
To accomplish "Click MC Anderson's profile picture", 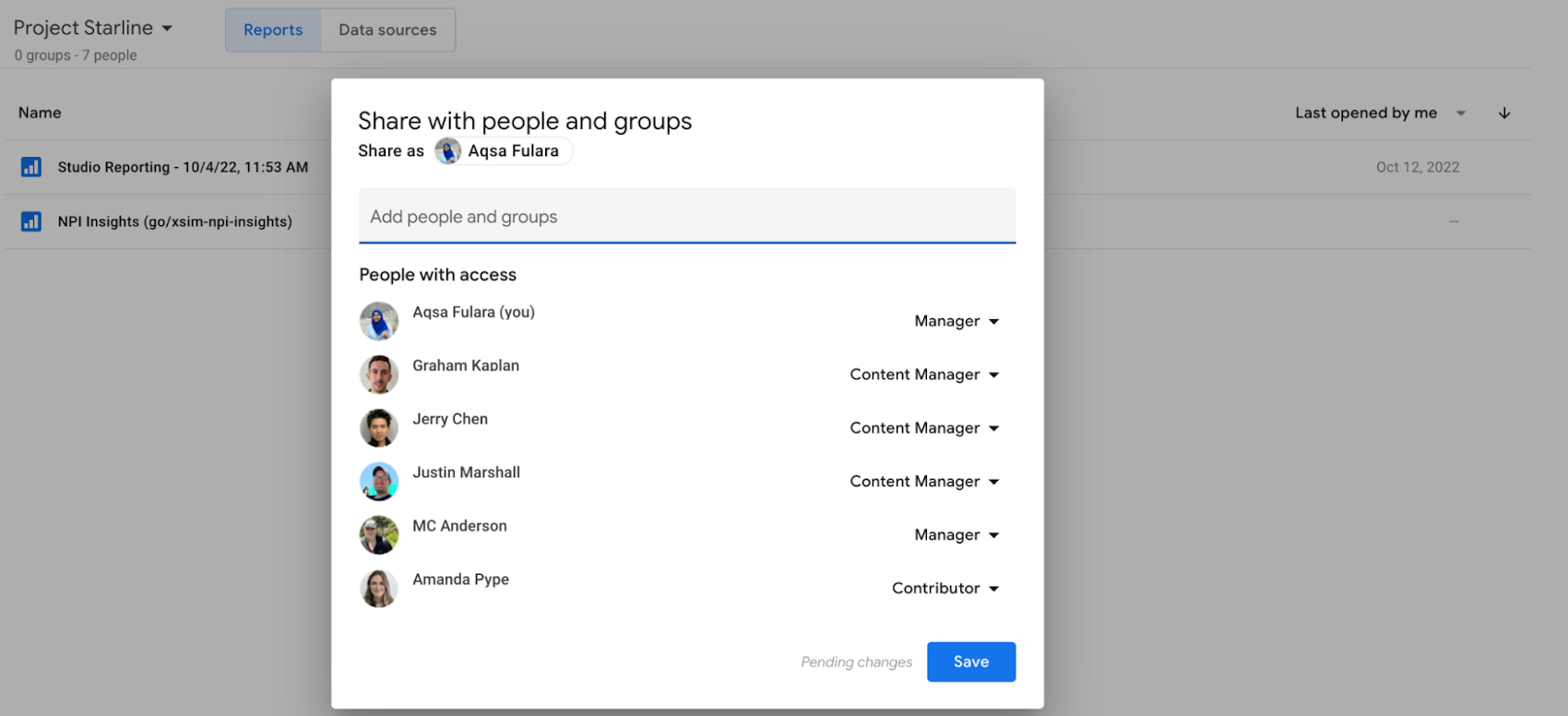I will pyautogui.click(x=378, y=535).
